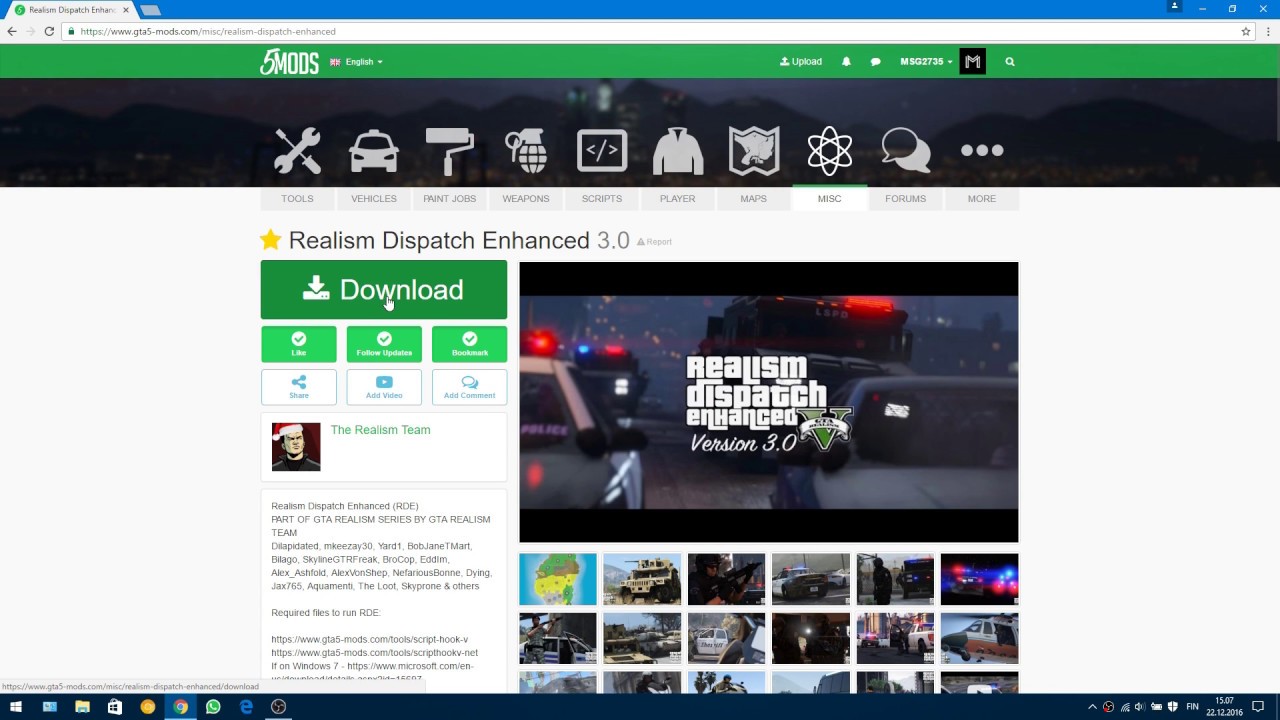
Task: Open the Paint Jobs roller icon
Action: click(x=450, y=151)
